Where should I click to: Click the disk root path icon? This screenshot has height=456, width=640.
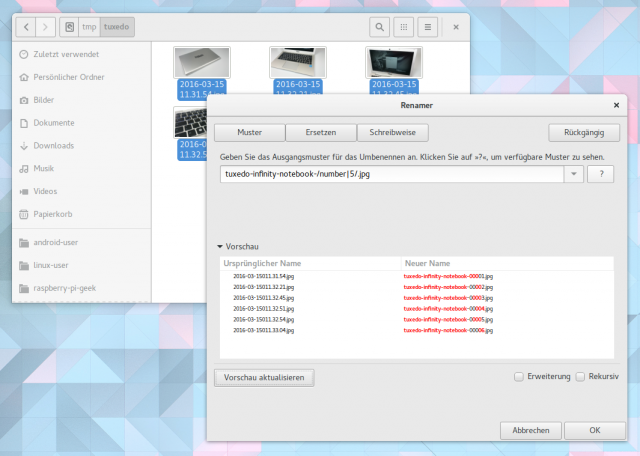[69, 27]
